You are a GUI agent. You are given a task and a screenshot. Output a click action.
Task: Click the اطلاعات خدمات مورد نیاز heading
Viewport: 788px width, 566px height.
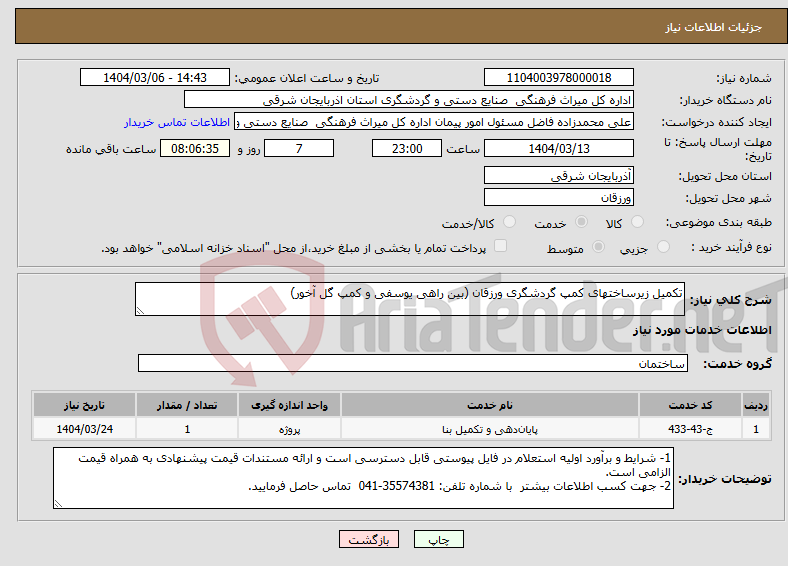click(x=702, y=330)
